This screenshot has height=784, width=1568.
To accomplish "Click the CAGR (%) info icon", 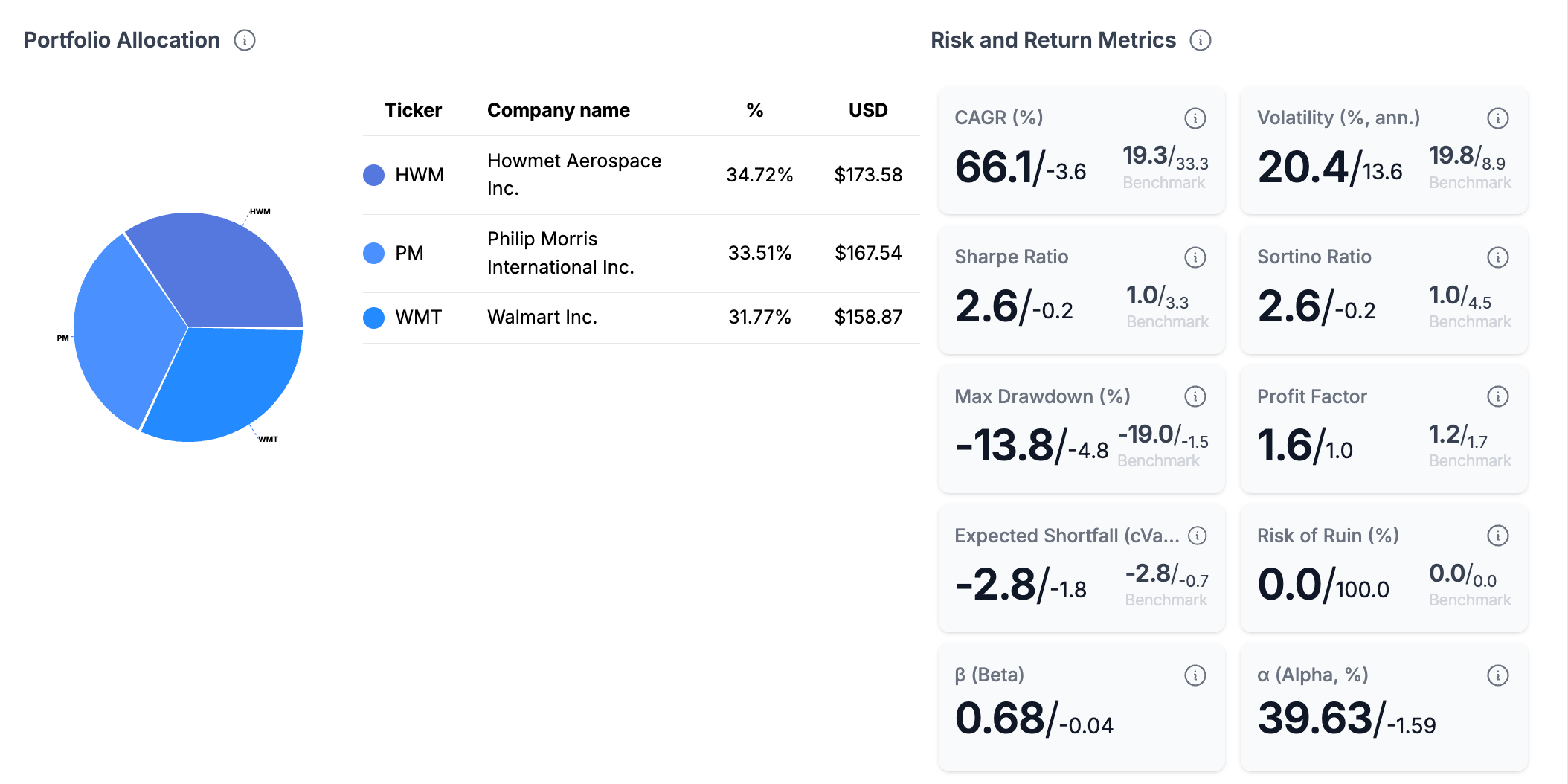I will 1195,118.
